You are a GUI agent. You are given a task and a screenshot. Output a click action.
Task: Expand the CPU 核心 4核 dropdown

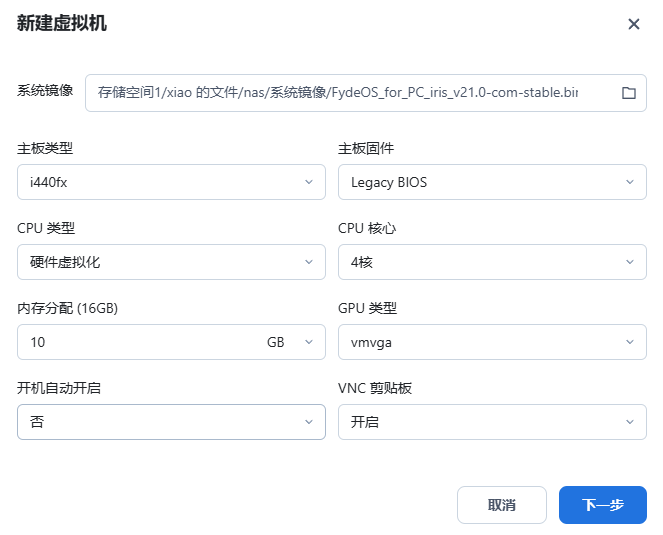[492, 262]
